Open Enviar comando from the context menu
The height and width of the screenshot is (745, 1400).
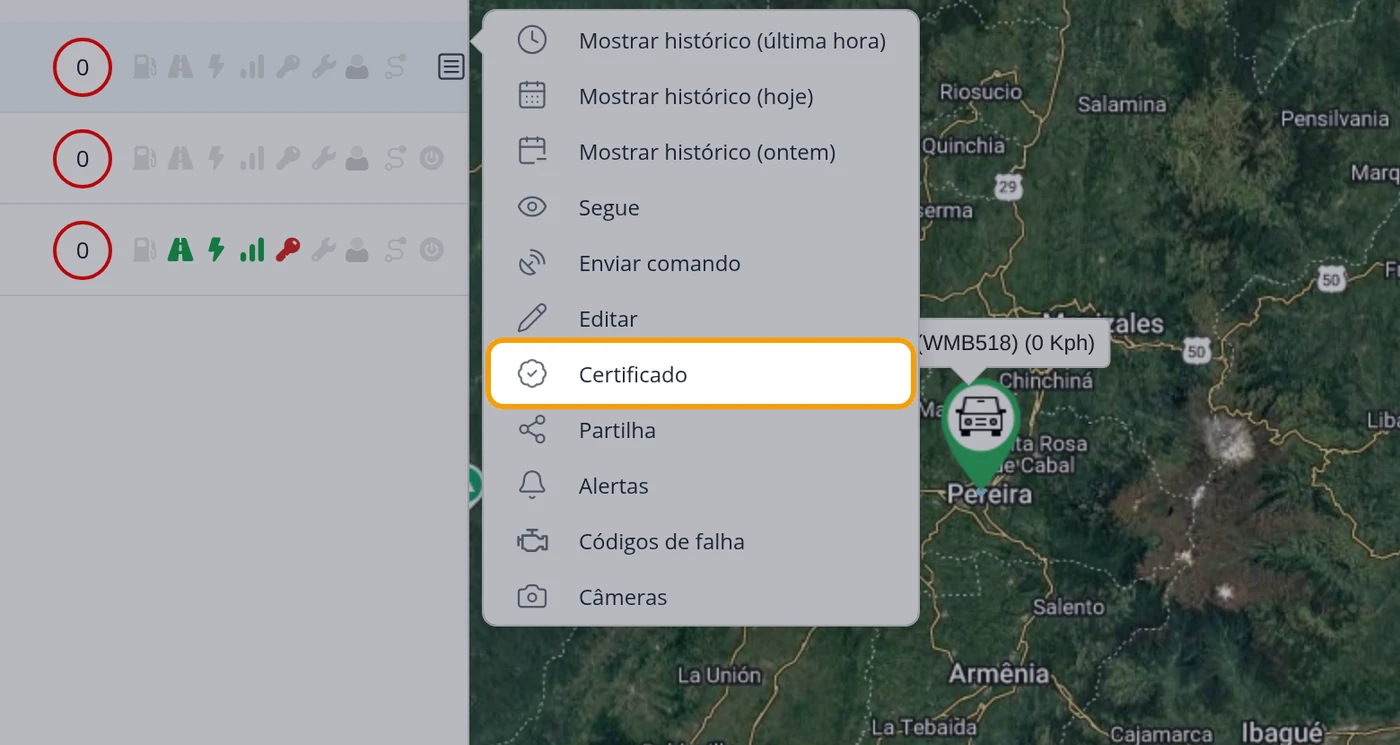click(701, 263)
